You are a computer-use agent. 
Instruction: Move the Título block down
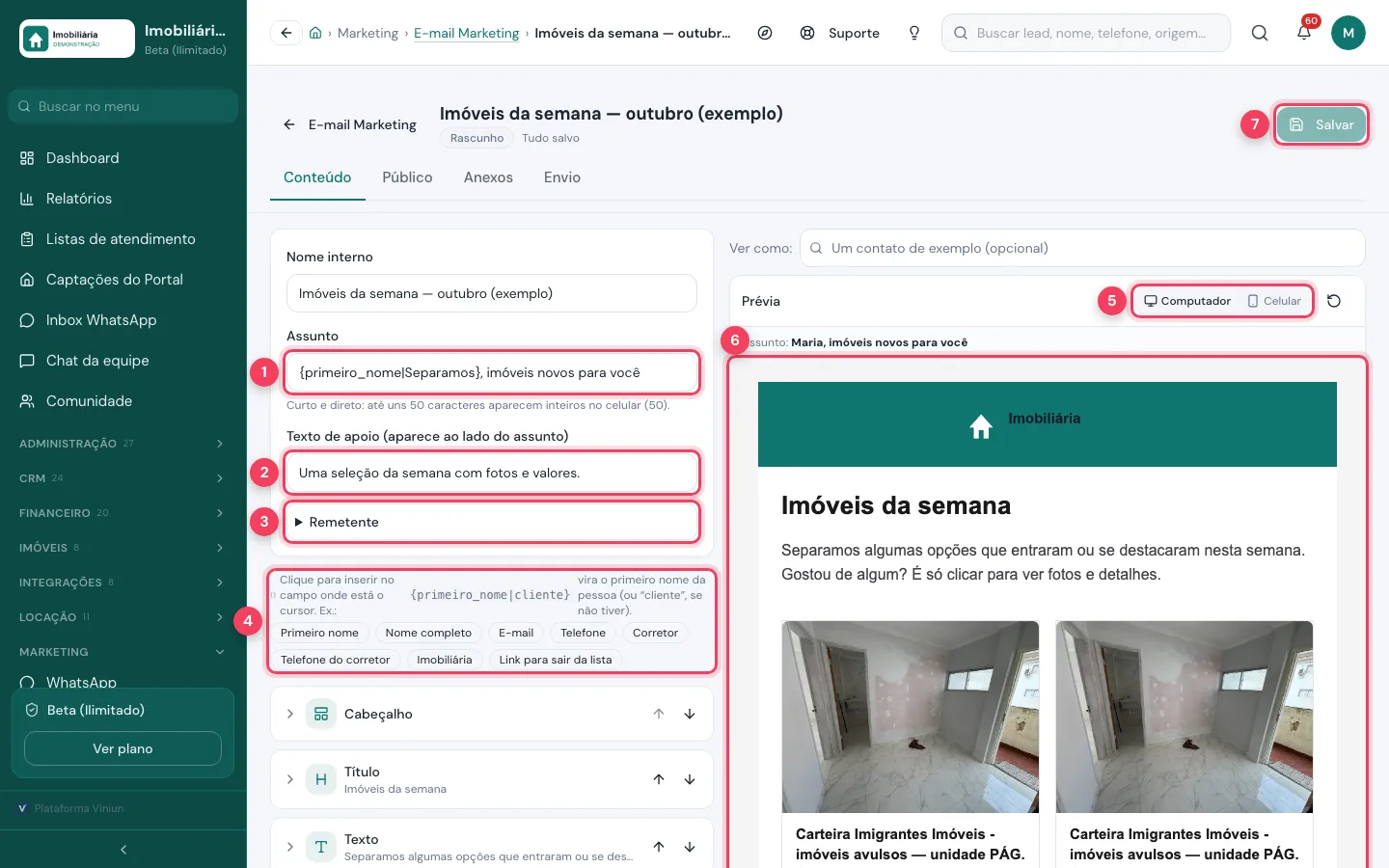pyautogui.click(x=690, y=779)
